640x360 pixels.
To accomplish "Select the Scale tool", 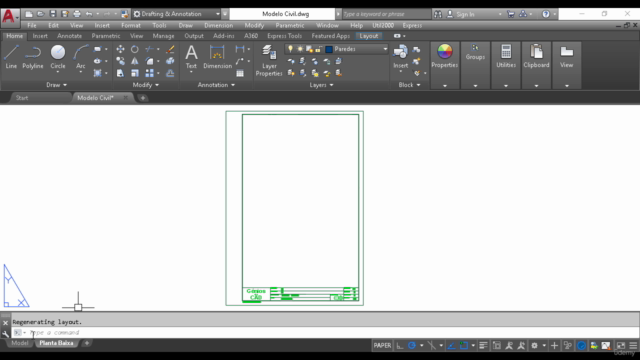I will 135,73.
